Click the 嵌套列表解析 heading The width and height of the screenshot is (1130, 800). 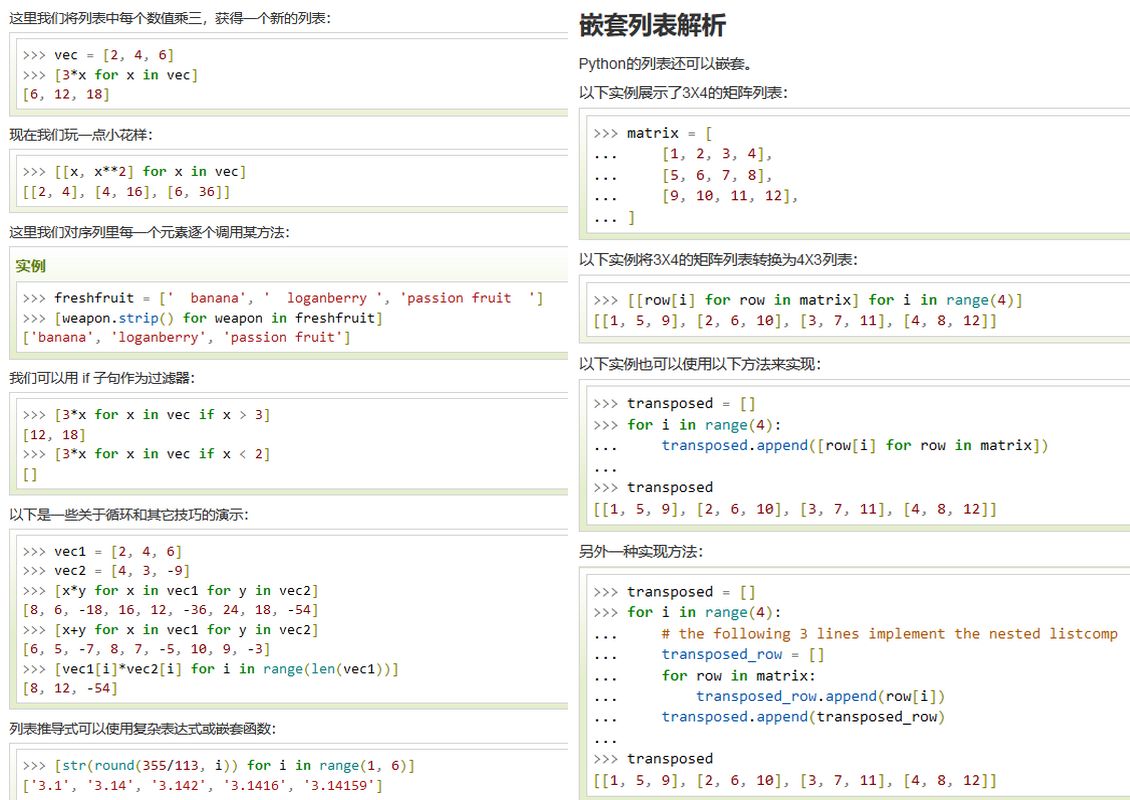(x=652, y=25)
